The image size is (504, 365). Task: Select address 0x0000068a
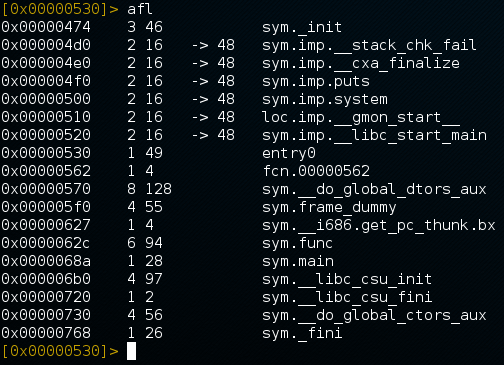click(46, 261)
